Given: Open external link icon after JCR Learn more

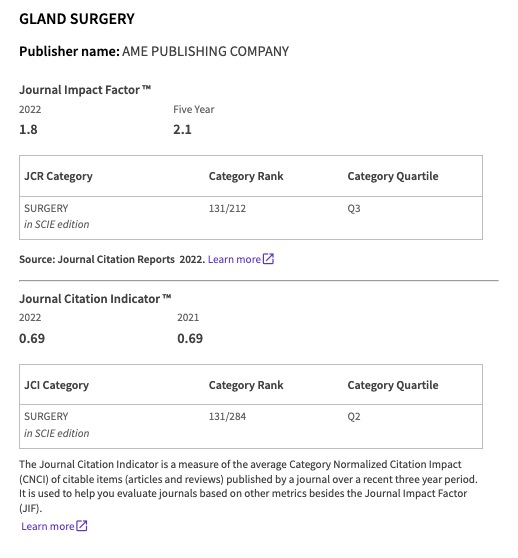Looking at the screenshot, I should pyautogui.click(x=268, y=259).
